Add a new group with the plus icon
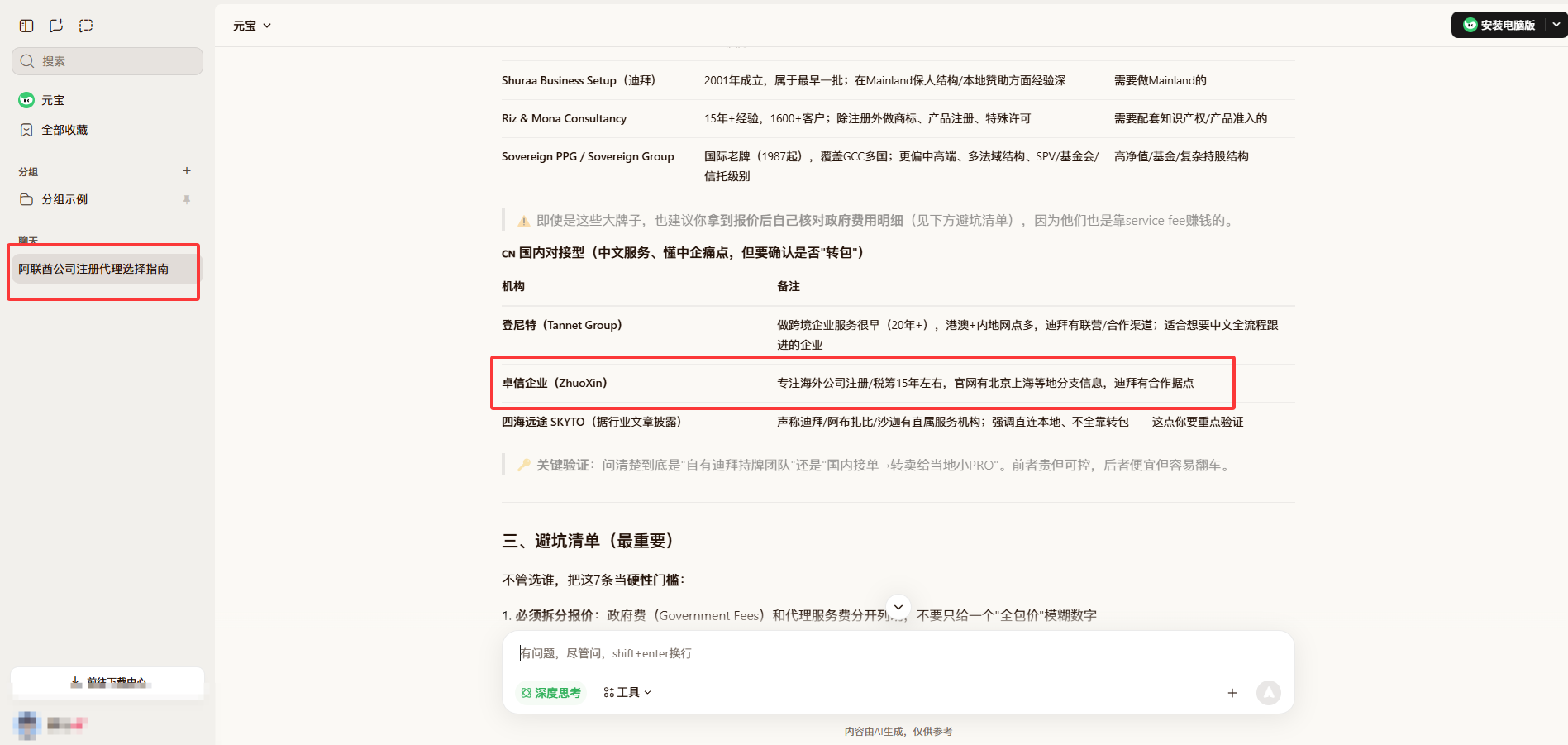The image size is (1568, 745). [x=187, y=171]
